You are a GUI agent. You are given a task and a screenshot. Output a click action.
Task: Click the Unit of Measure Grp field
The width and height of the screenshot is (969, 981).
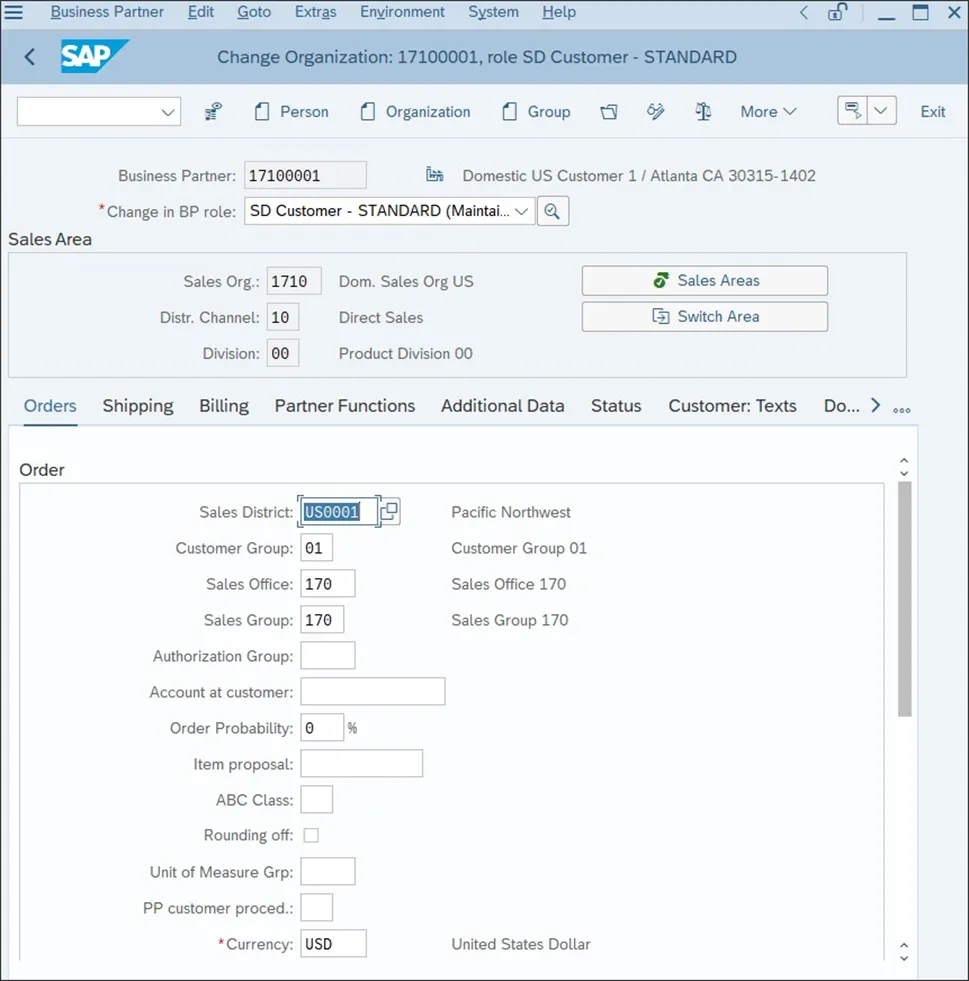coord(328,872)
